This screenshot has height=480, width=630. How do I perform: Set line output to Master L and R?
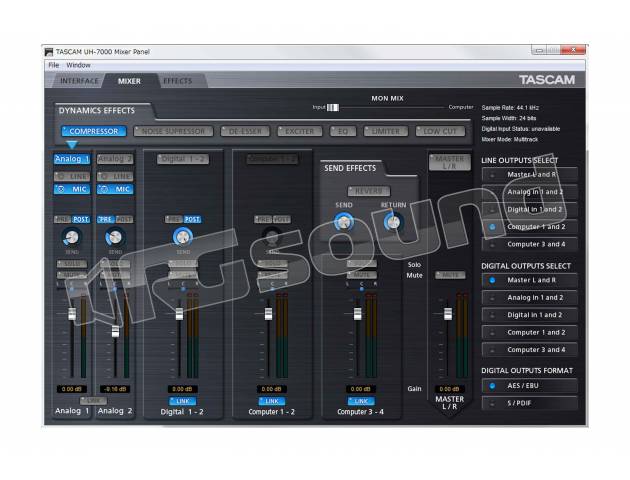pyautogui.click(x=530, y=175)
